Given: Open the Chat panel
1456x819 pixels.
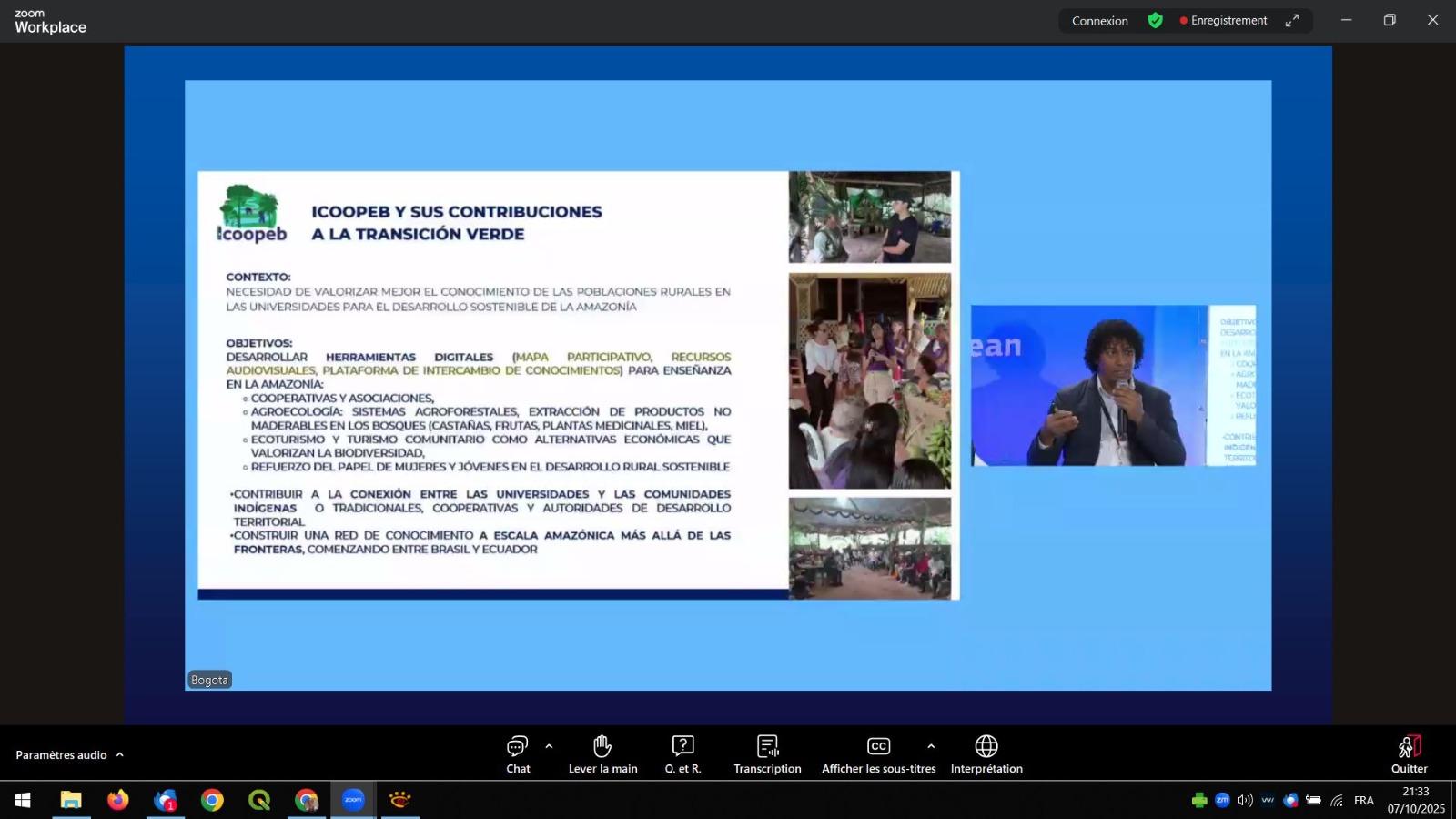Looking at the screenshot, I should point(518,753).
